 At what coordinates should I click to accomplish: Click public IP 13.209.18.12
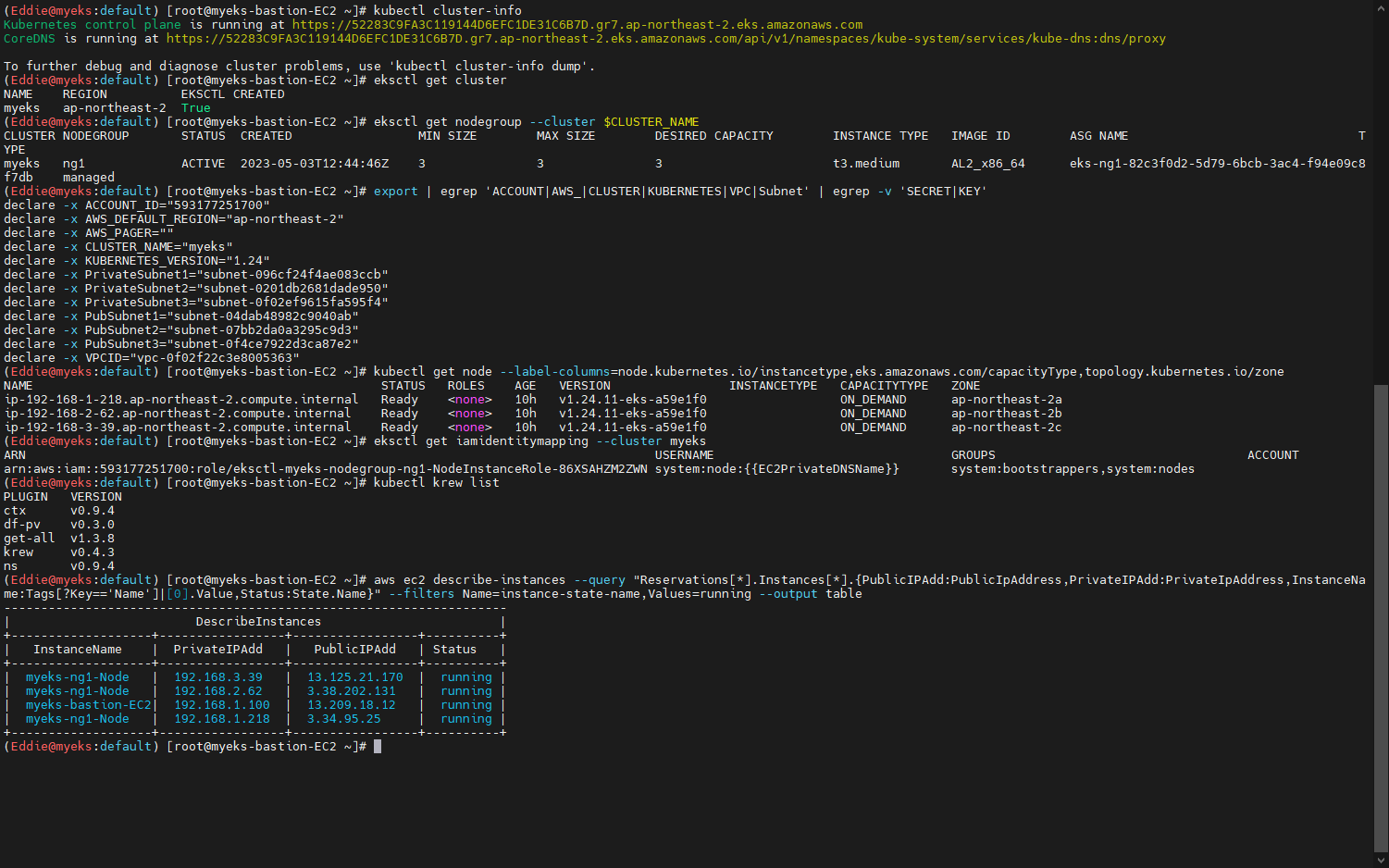coord(352,705)
